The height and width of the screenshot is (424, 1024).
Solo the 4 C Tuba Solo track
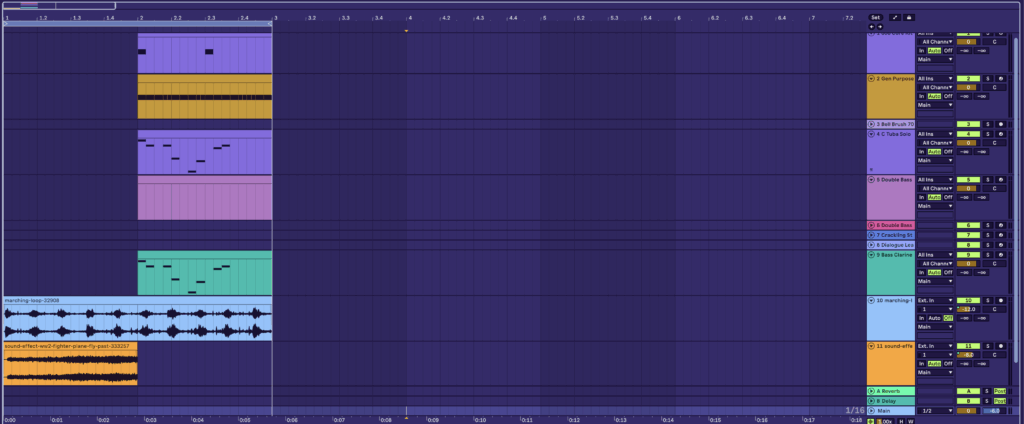pyautogui.click(x=986, y=134)
